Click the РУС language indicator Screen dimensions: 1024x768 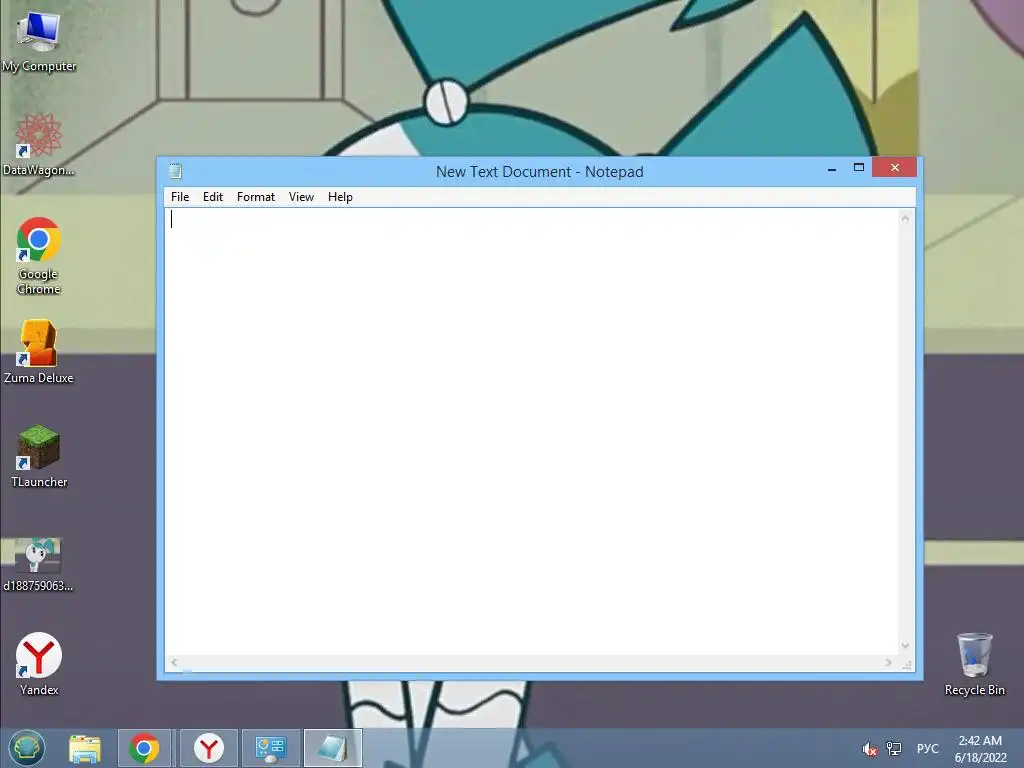[927, 748]
